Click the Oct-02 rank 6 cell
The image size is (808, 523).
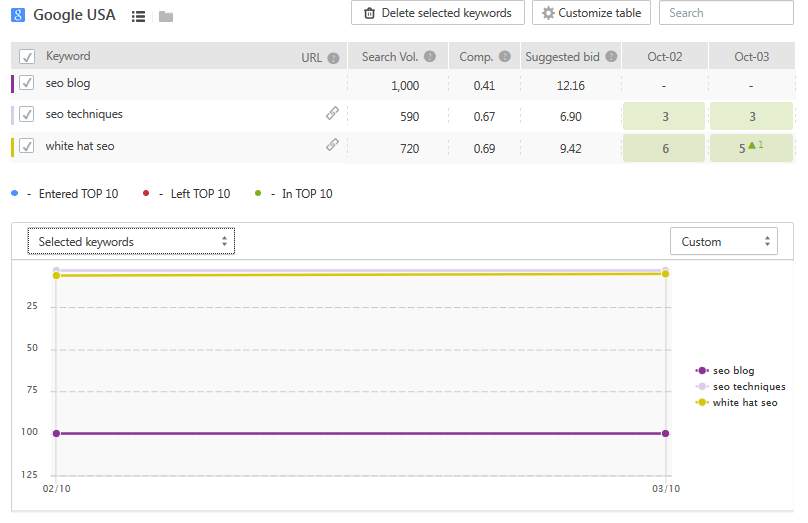pyautogui.click(x=664, y=148)
